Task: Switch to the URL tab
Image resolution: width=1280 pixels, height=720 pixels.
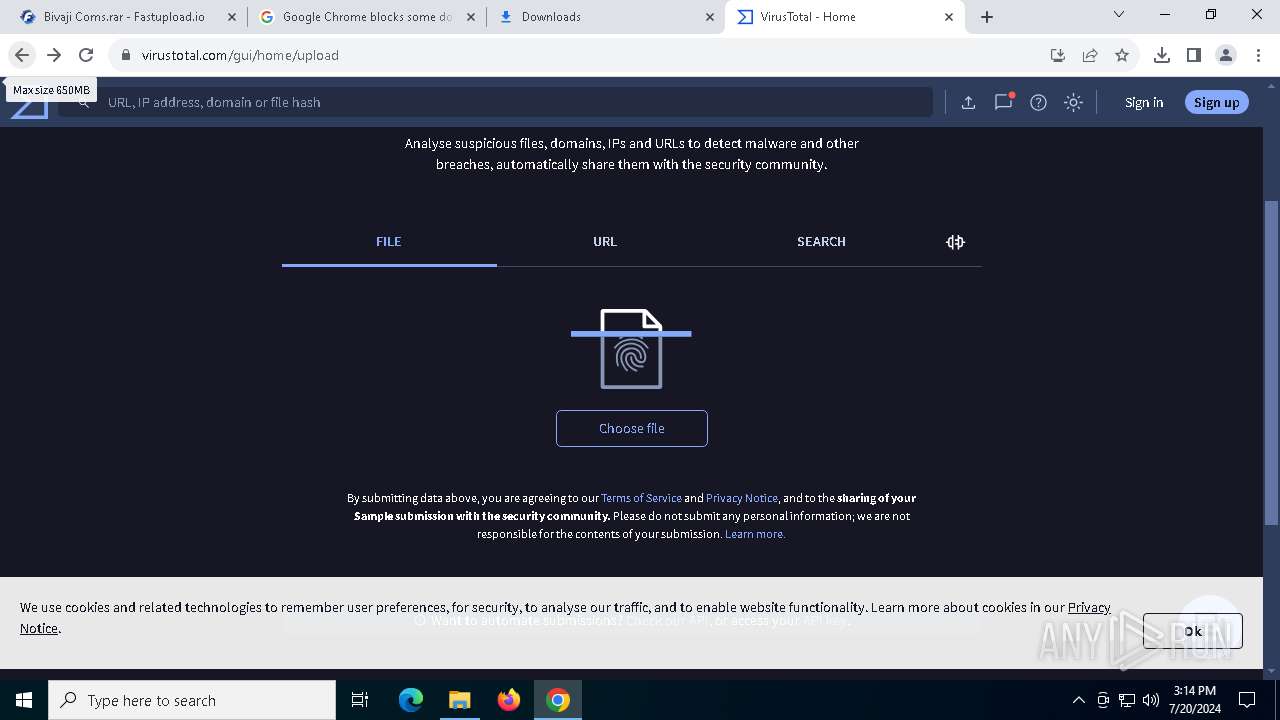Action: click(x=605, y=242)
